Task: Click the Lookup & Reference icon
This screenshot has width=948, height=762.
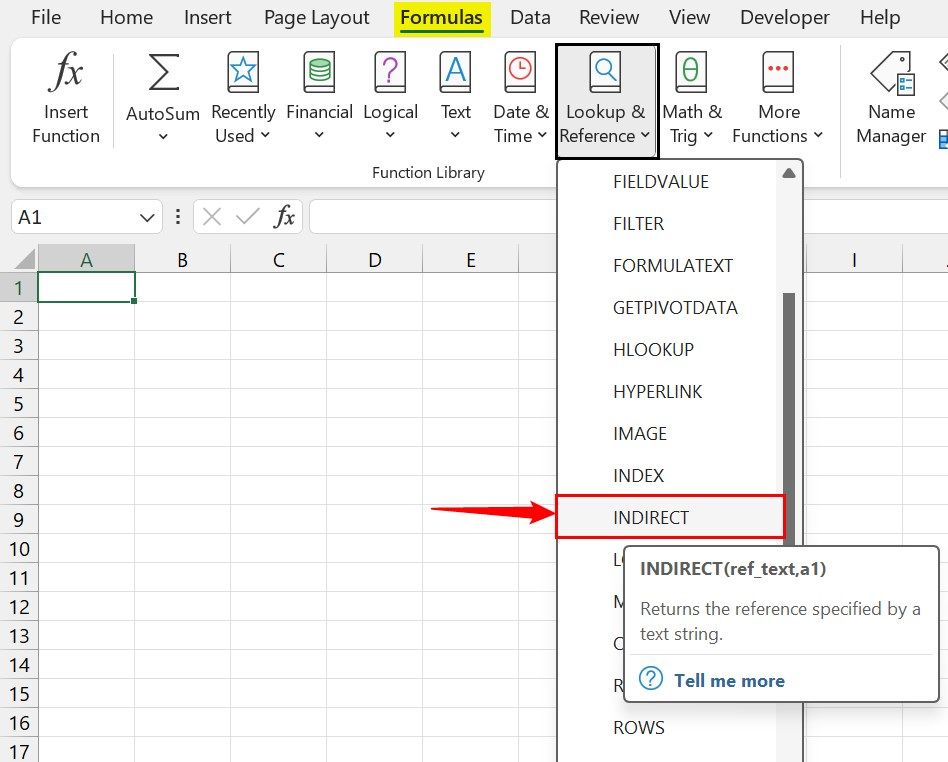Action: pyautogui.click(x=605, y=71)
